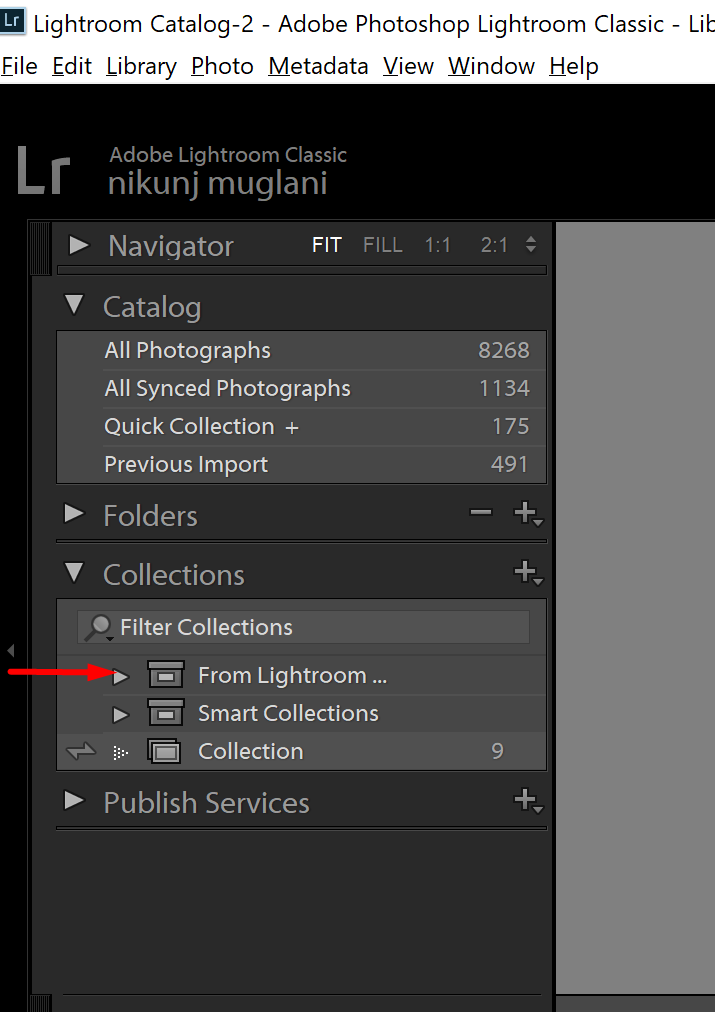715x1012 pixels.
Task: Open the Library menu
Action: click(x=140, y=65)
